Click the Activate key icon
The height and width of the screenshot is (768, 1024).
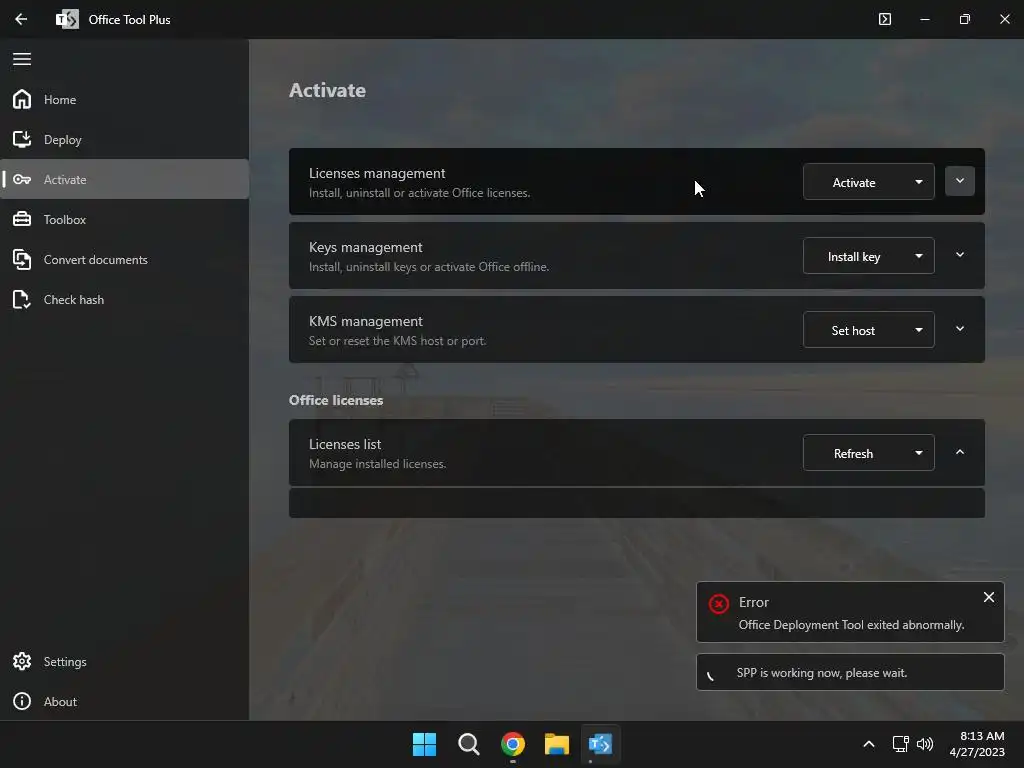[22, 179]
